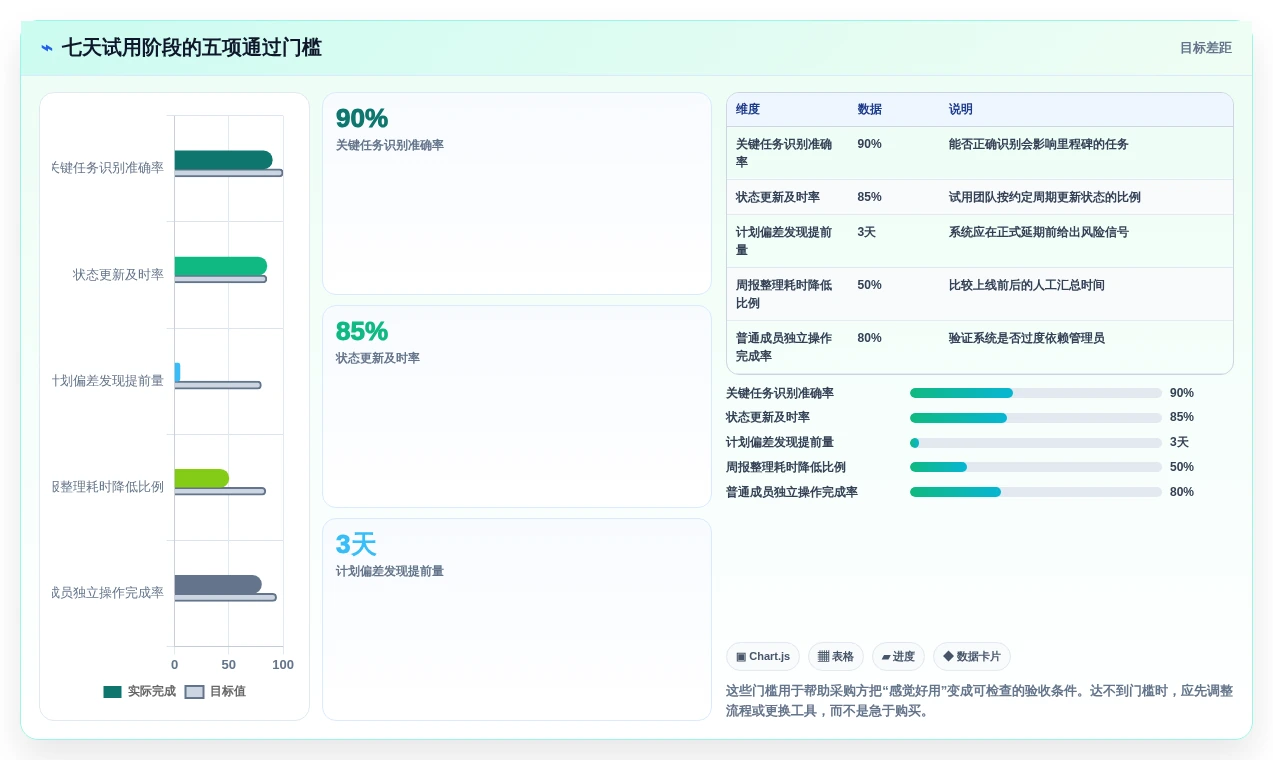
Task: Click the 数据卡片 tag chip
Action: [x=972, y=656]
